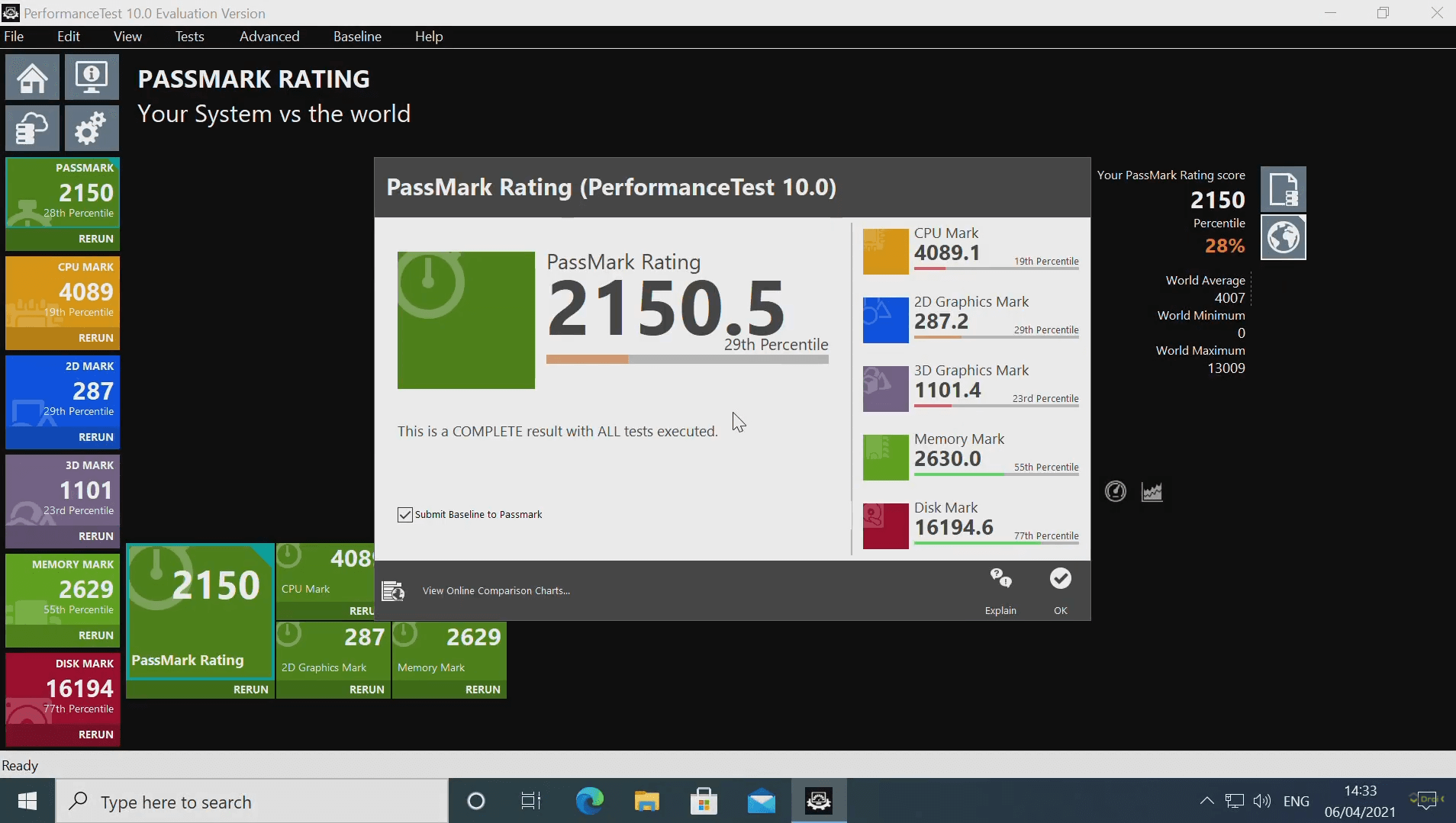The width and height of the screenshot is (1456, 823).
Task: Click the cloud baseline management icon
Action: pyautogui.click(x=32, y=128)
